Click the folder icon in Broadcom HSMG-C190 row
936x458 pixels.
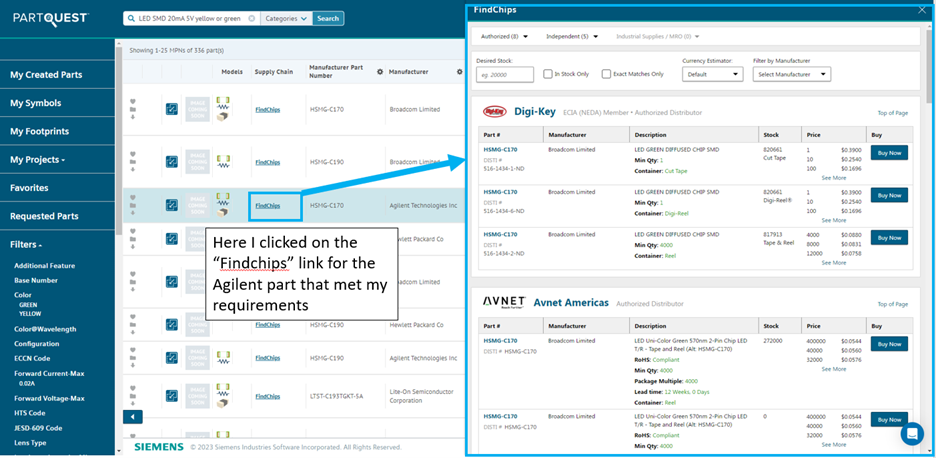coord(133,162)
